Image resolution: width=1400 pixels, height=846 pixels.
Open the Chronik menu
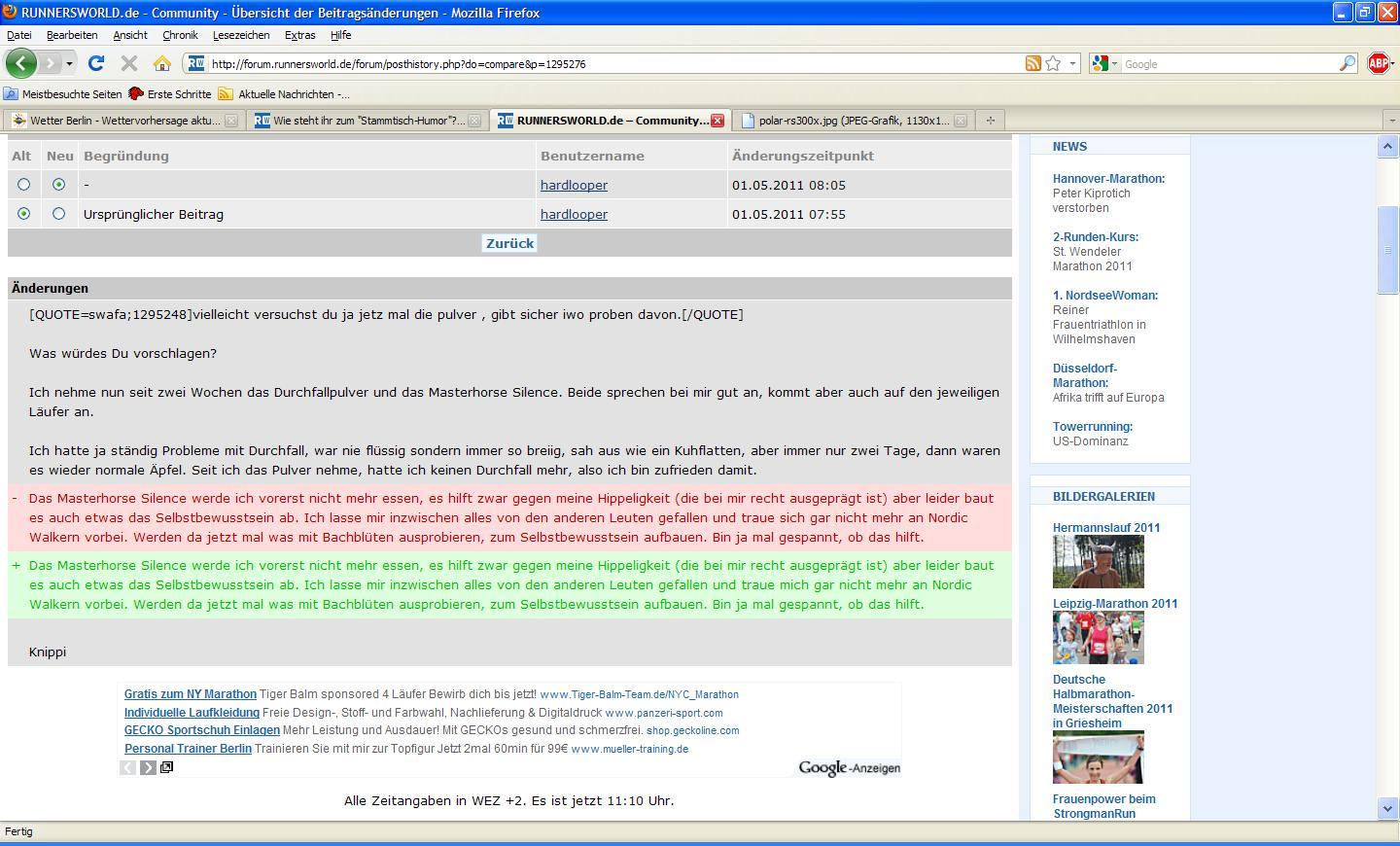(180, 35)
